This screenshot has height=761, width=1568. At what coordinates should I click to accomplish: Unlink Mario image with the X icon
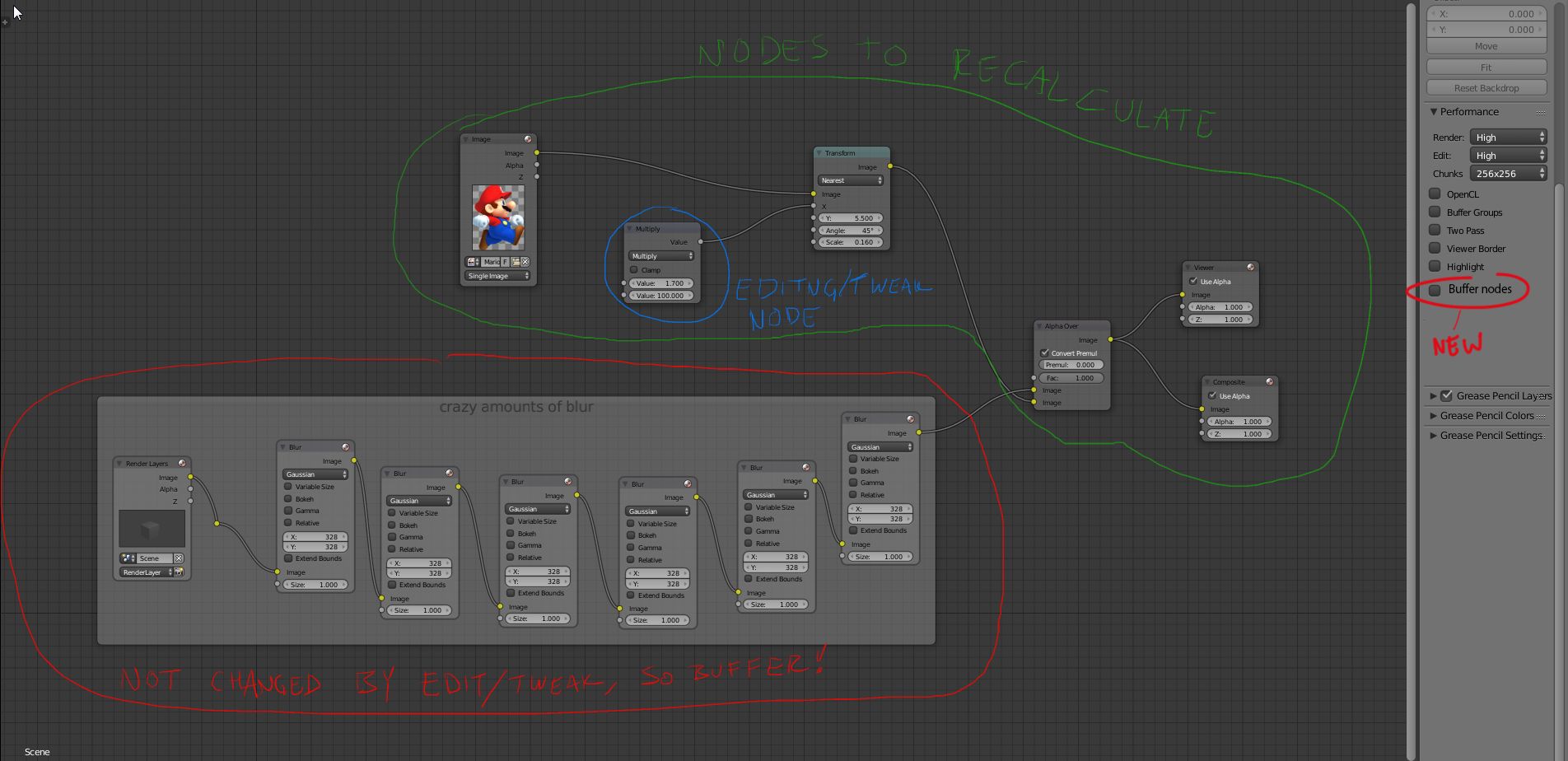tap(525, 262)
